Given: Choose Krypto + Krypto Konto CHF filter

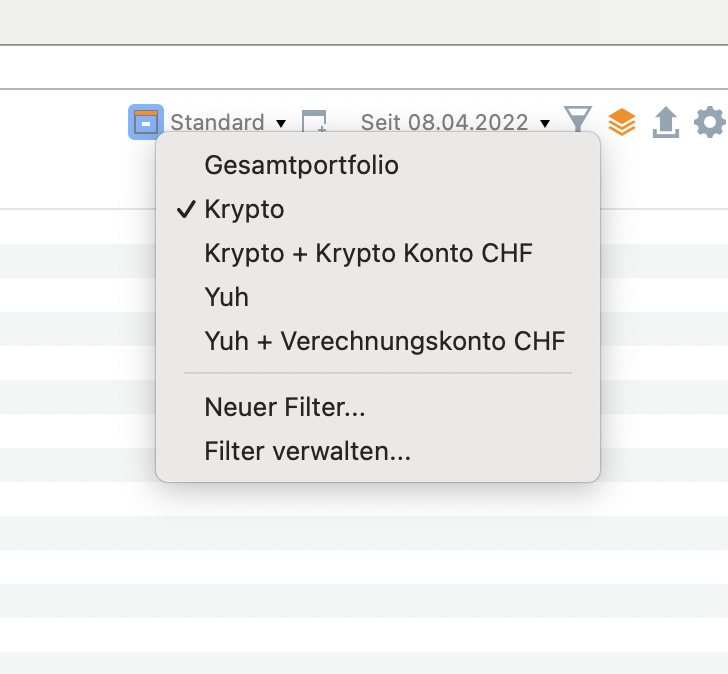Looking at the screenshot, I should click(x=368, y=253).
